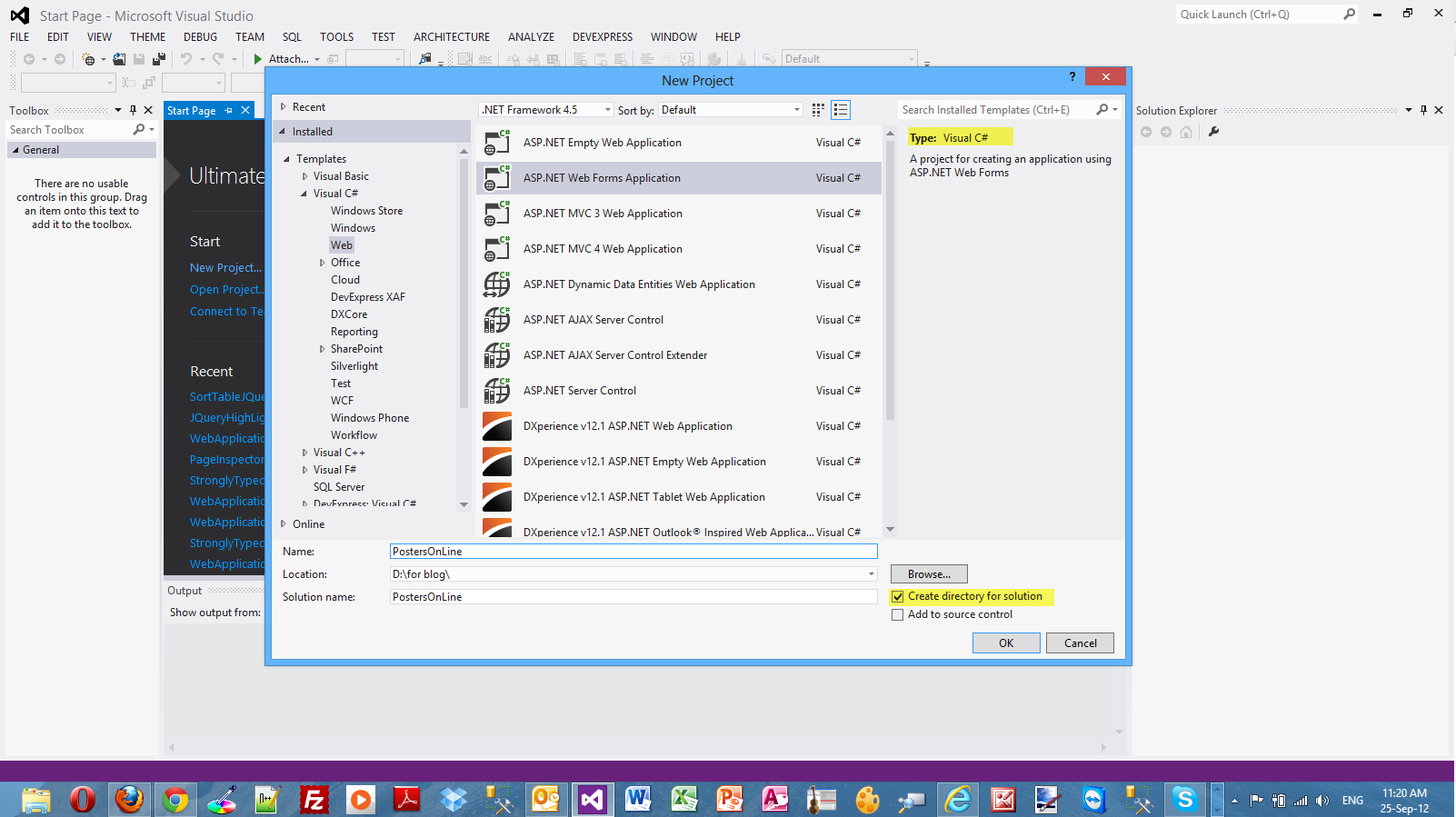Select the Start Page tab
Image resolution: width=1456 pixels, height=817 pixels.
[x=192, y=111]
